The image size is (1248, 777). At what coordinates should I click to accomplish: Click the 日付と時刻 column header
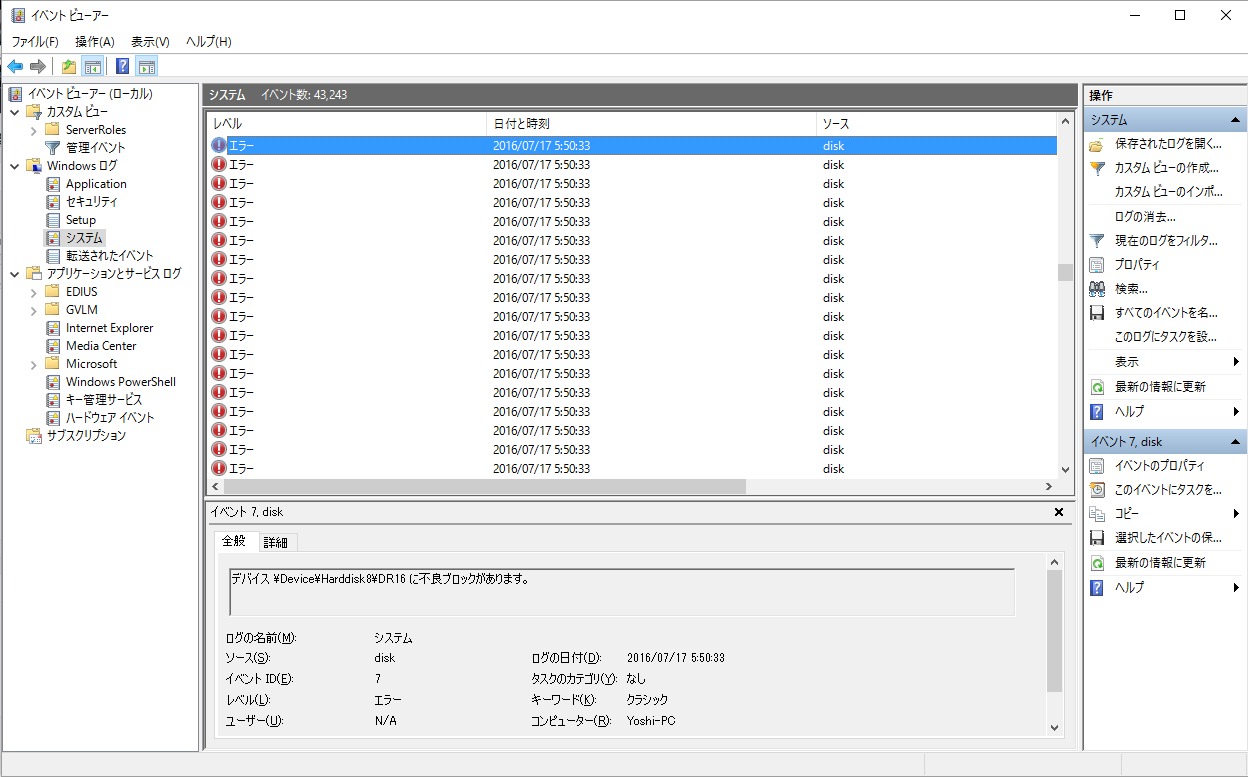coord(521,124)
